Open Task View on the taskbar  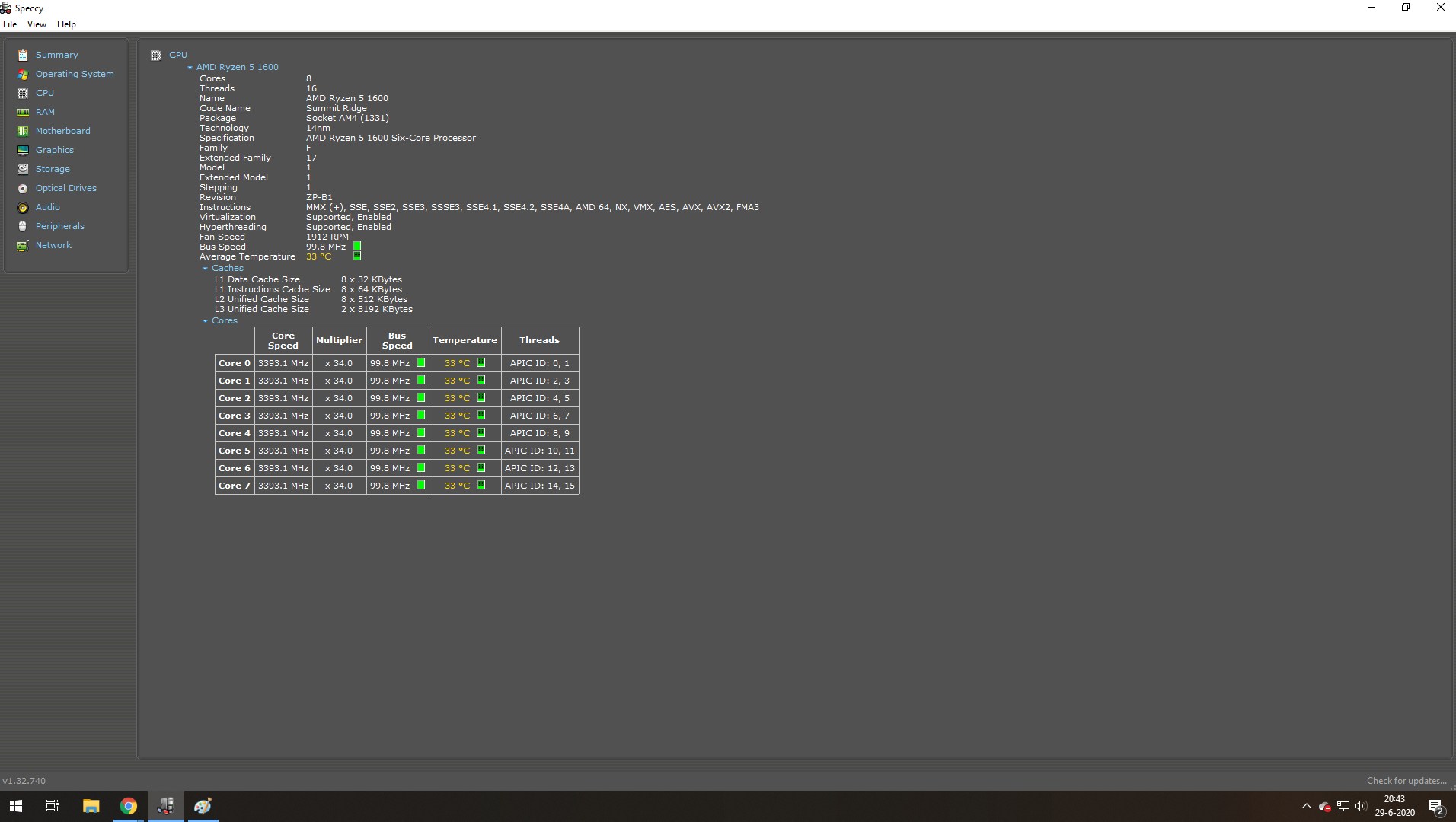53,806
